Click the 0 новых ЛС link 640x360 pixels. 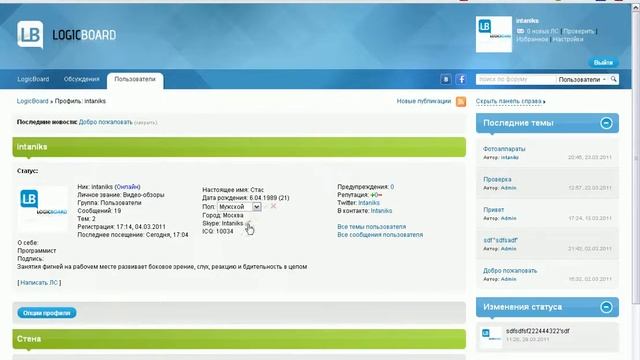(542, 31)
